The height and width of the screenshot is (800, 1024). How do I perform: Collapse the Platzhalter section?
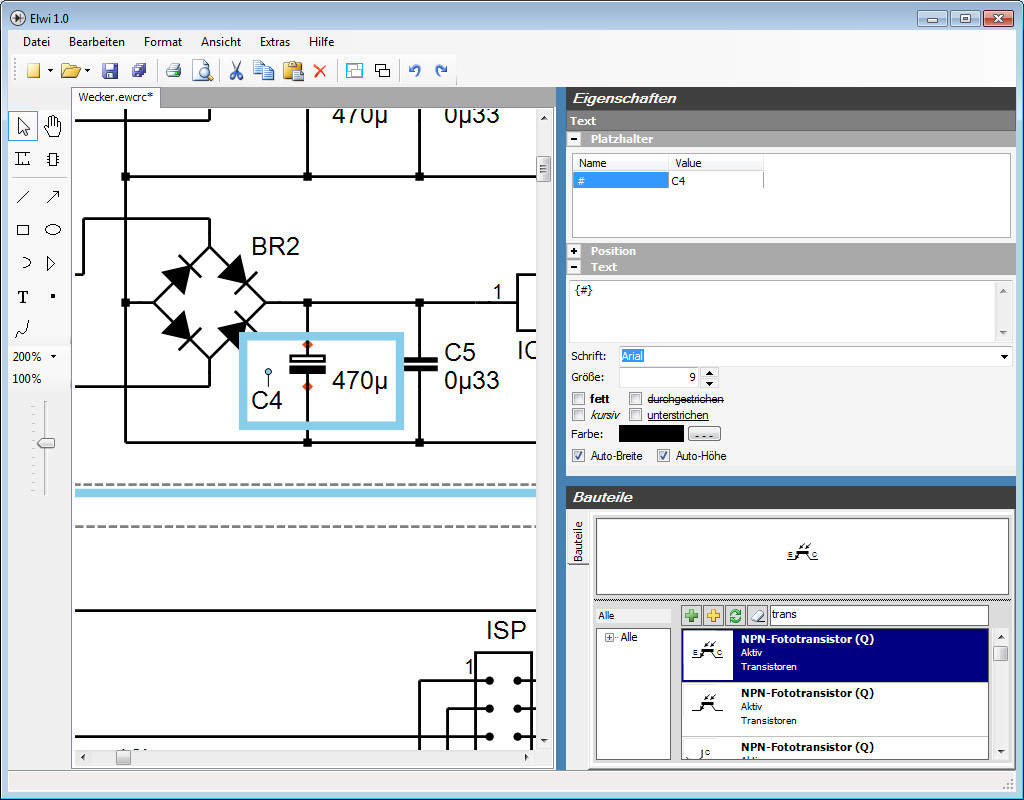pos(574,139)
